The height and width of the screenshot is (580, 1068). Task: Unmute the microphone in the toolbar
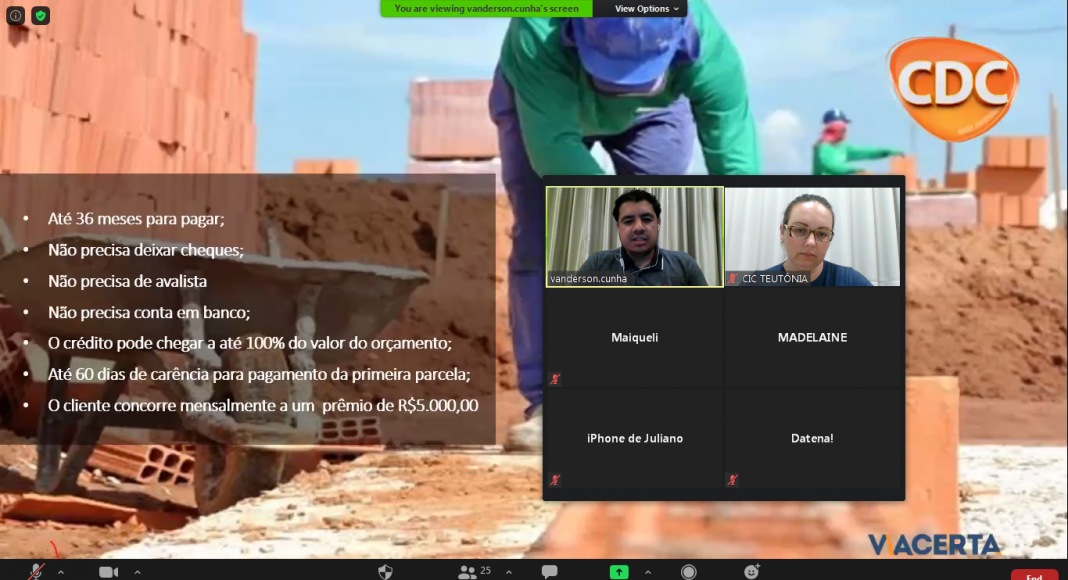coord(36,571)
